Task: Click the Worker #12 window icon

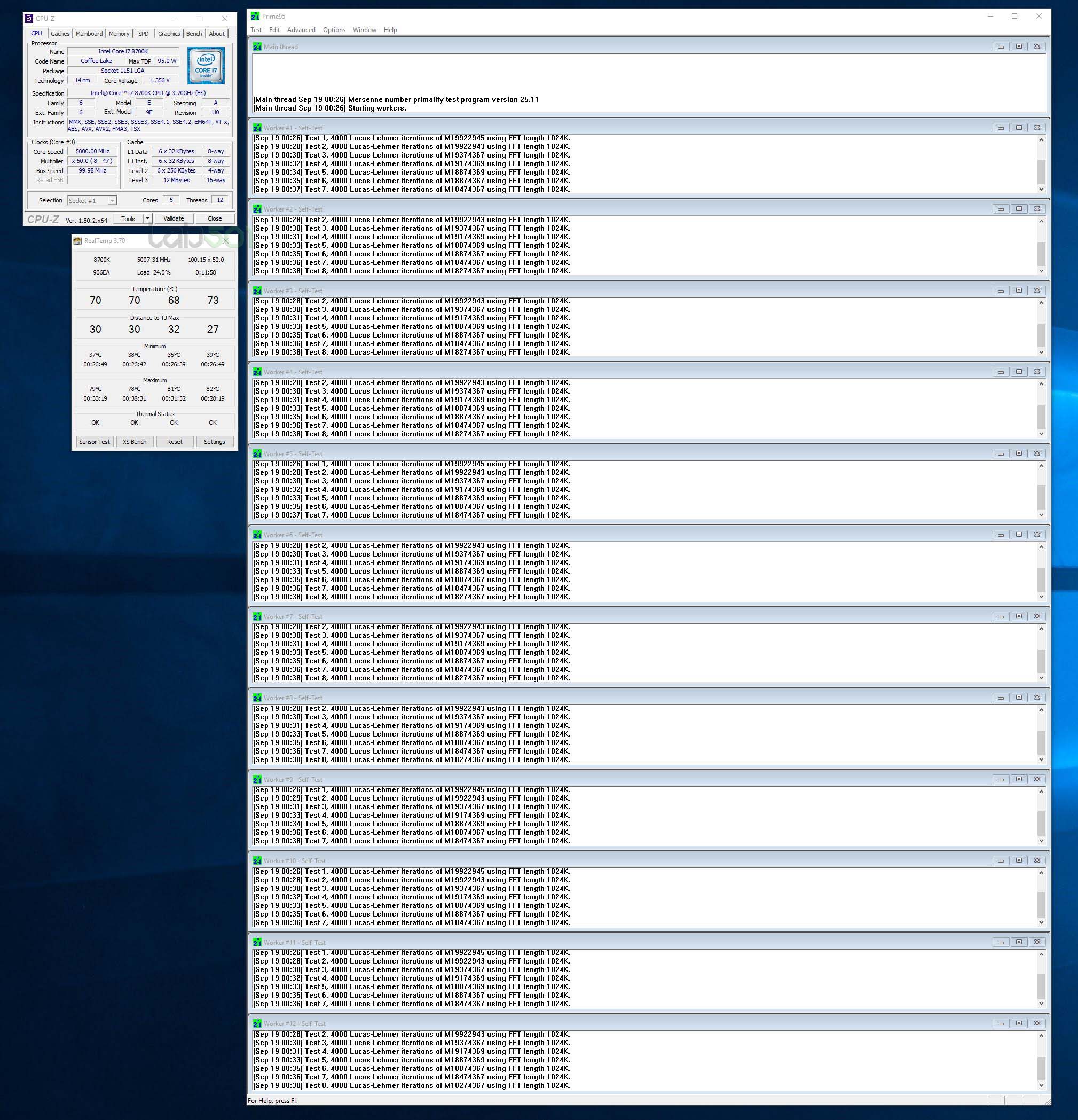Action: 257,1023
